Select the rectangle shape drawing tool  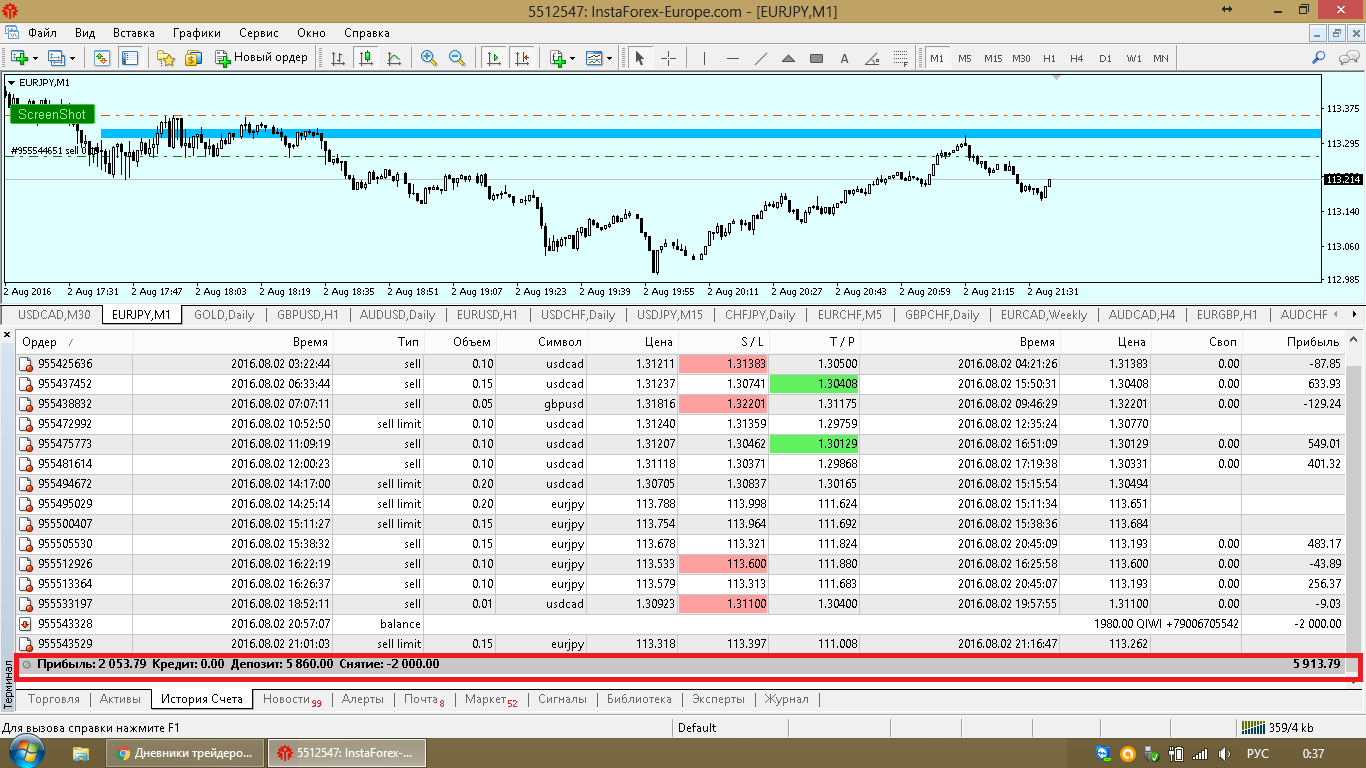point(816,58)
